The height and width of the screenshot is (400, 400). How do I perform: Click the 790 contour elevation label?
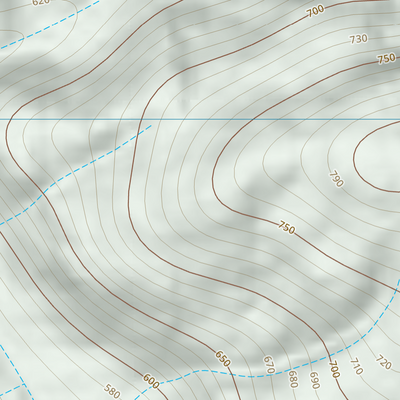[x=336, y=179]
